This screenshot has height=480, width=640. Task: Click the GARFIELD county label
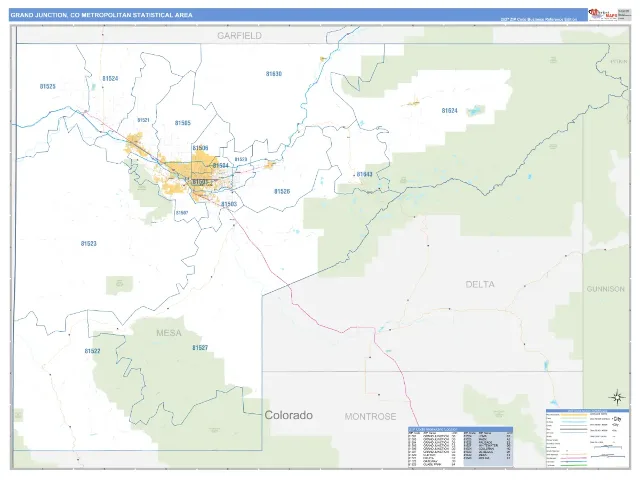click(x=239, y=36)
